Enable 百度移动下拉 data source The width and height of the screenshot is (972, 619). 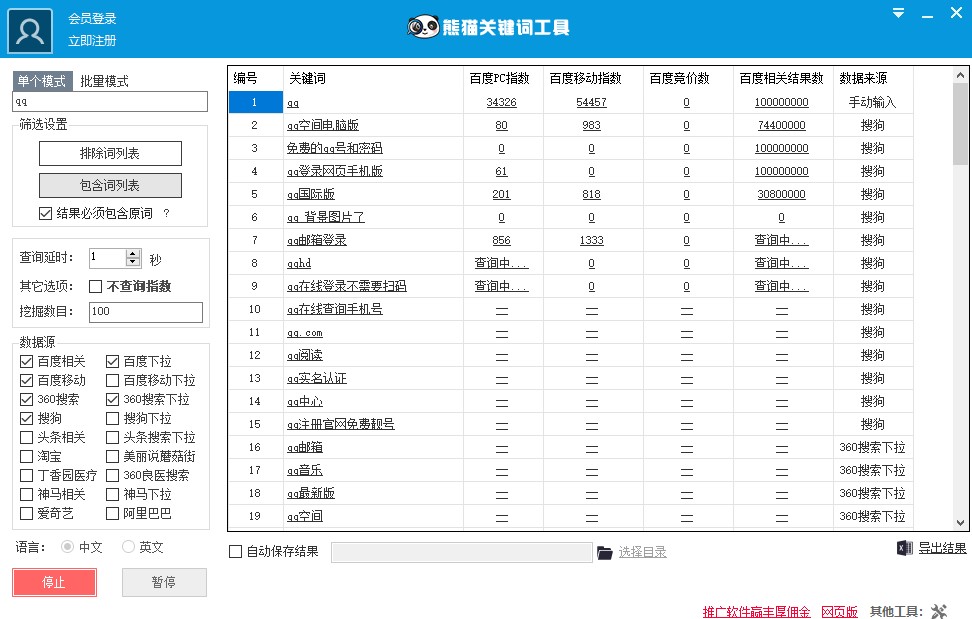pyautogui.click(x=112, y=380)
